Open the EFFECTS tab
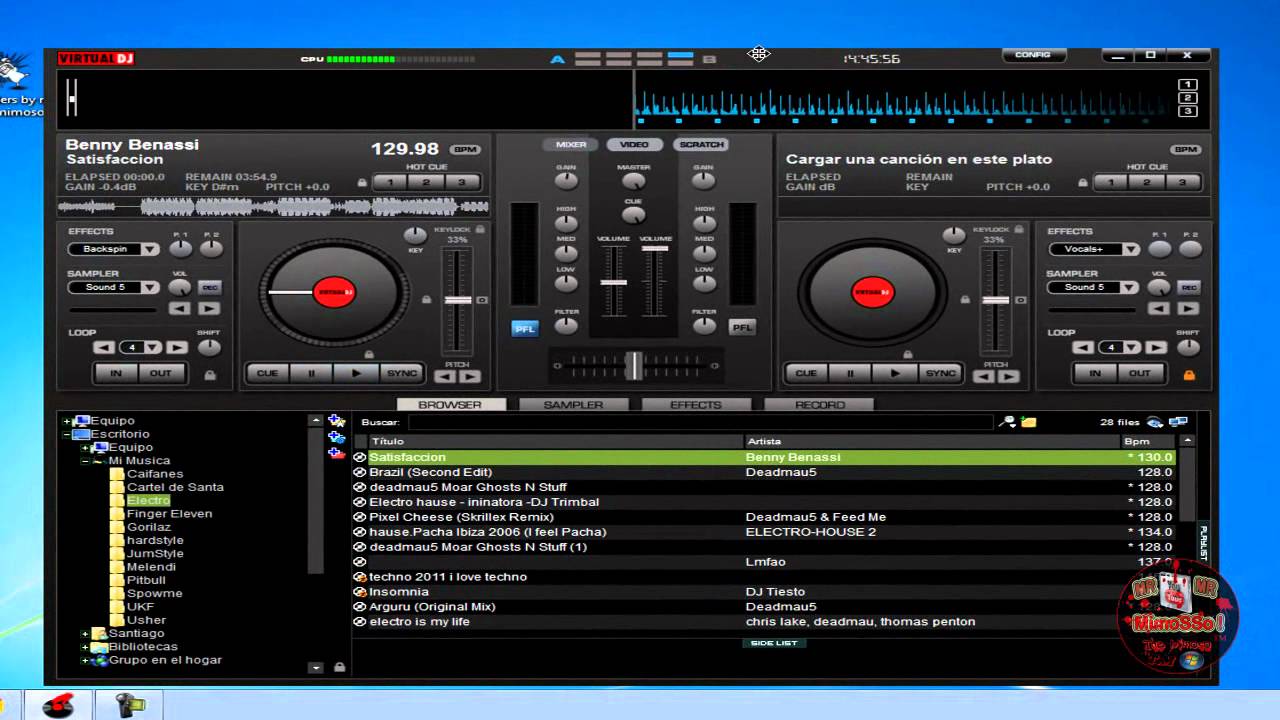Screen dimensions: 1280x720 pos(696,405)
